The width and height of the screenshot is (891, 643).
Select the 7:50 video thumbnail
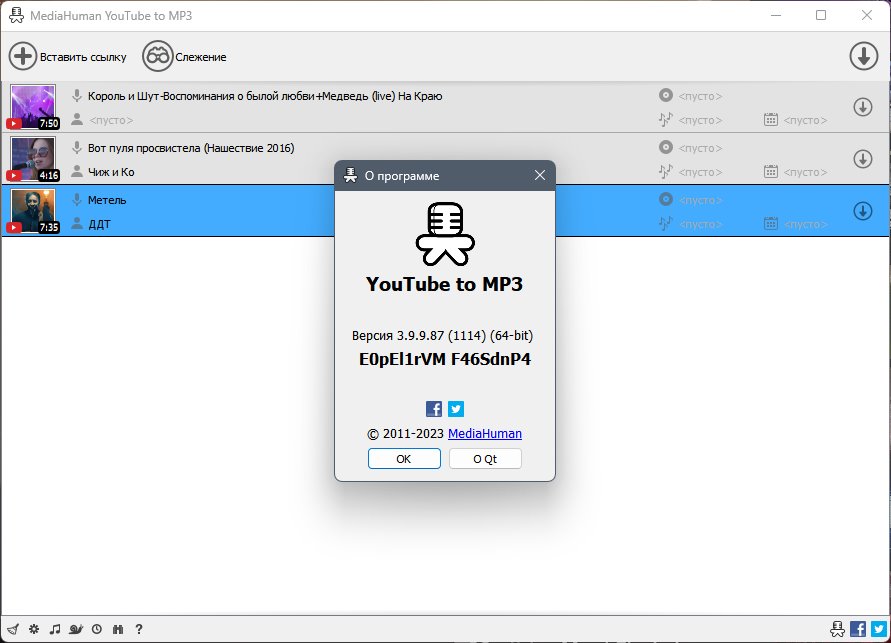tap(34, 107)
